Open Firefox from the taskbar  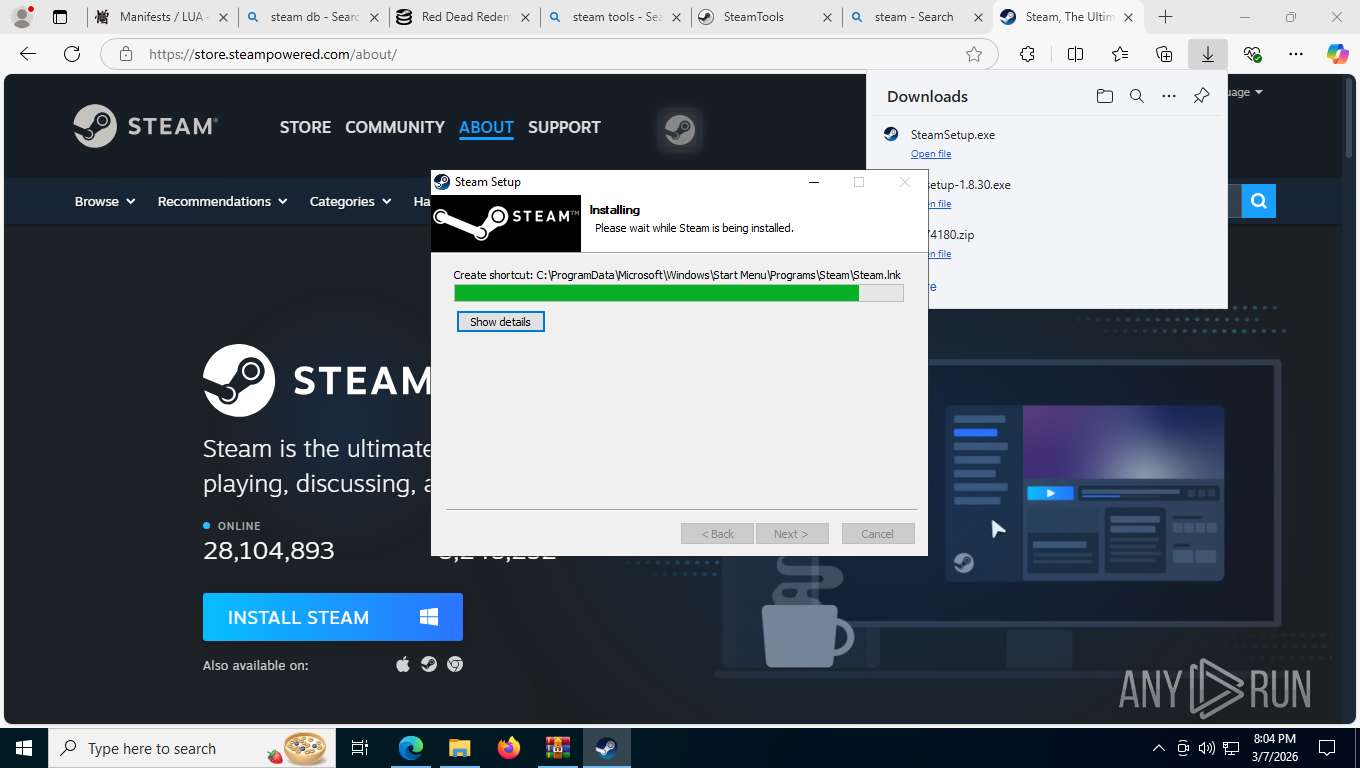click(x=508, y=748)
